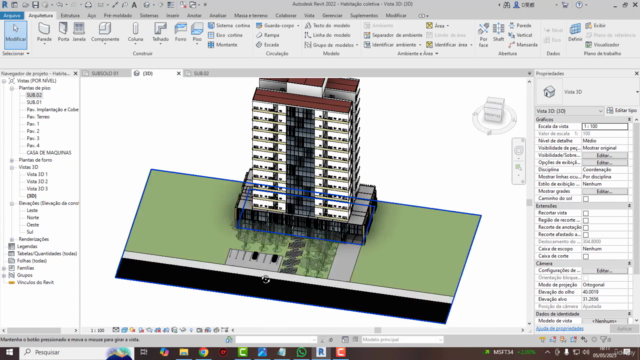The width and height of the screenshot is (640, 360).
Task: Open WhatsApp from the taskbar
Action: click(x=301, y=352)
